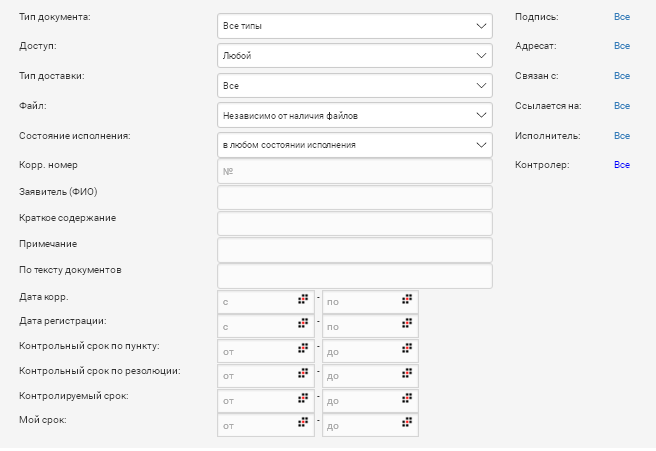Click the Корр. номер input field
Viewport: 656px width, 451px height.
pos(355,171)
